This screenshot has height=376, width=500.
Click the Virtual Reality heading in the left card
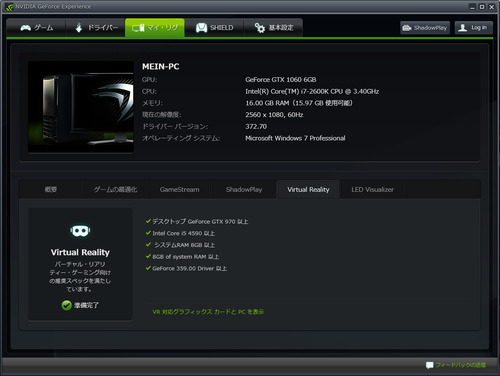[x=80, y=252]
